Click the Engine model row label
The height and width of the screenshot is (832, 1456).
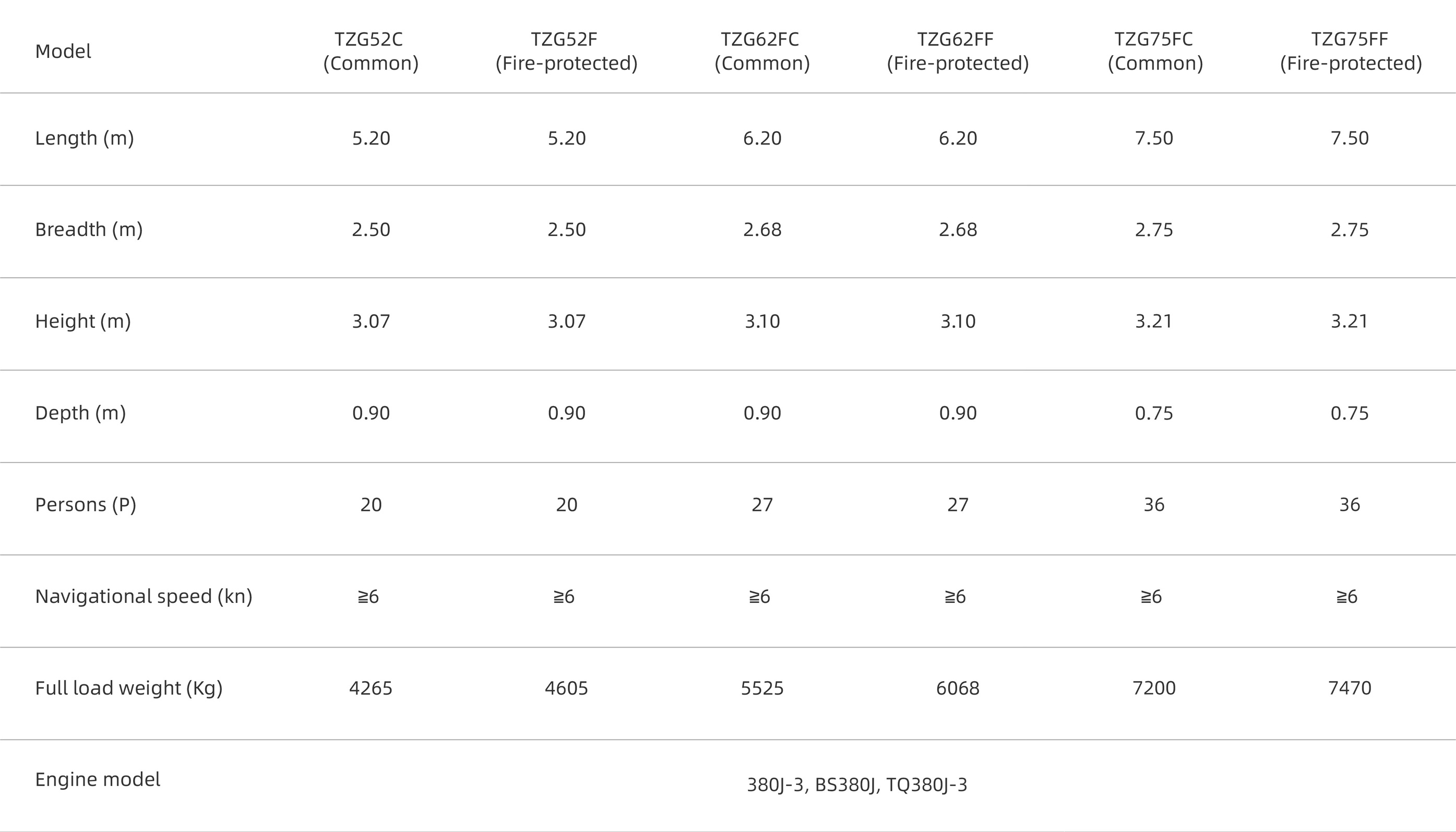pos(98,779)
